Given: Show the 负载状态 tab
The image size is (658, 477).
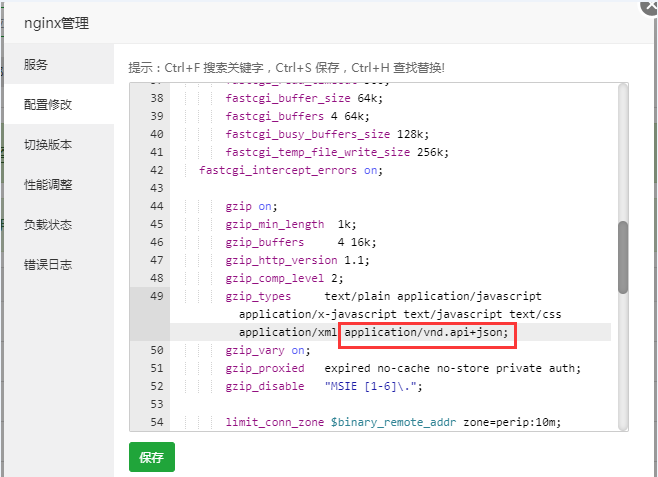Looking at the screenshot, I should pos(48,225).
